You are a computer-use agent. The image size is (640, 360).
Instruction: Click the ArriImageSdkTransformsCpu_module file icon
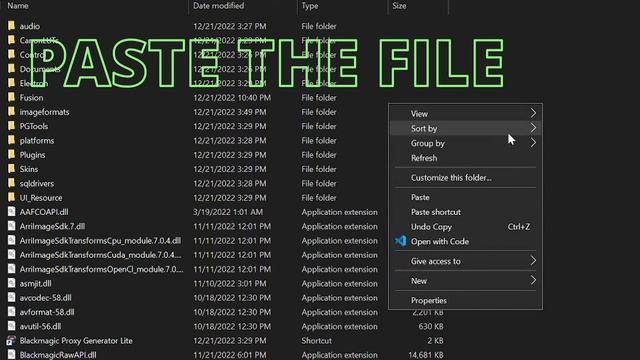pos(11,240)
